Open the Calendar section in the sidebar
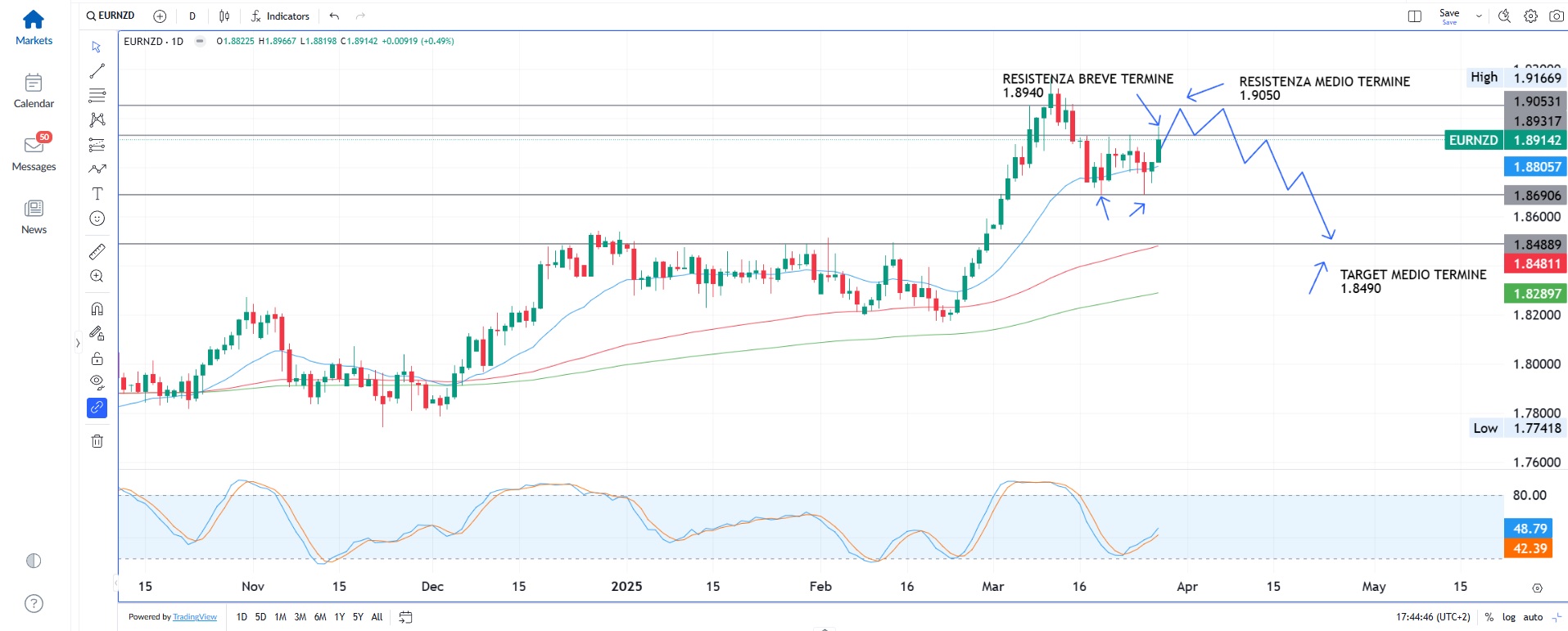Screen dimensions: 1568x631 pos(34,91)
